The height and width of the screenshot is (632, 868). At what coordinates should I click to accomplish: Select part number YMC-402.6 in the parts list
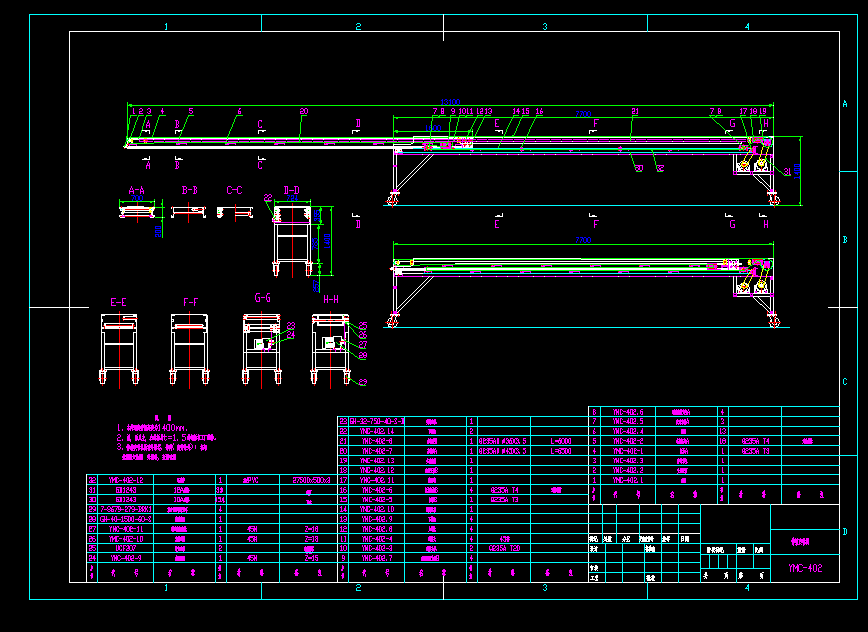(x=628, y=412)
